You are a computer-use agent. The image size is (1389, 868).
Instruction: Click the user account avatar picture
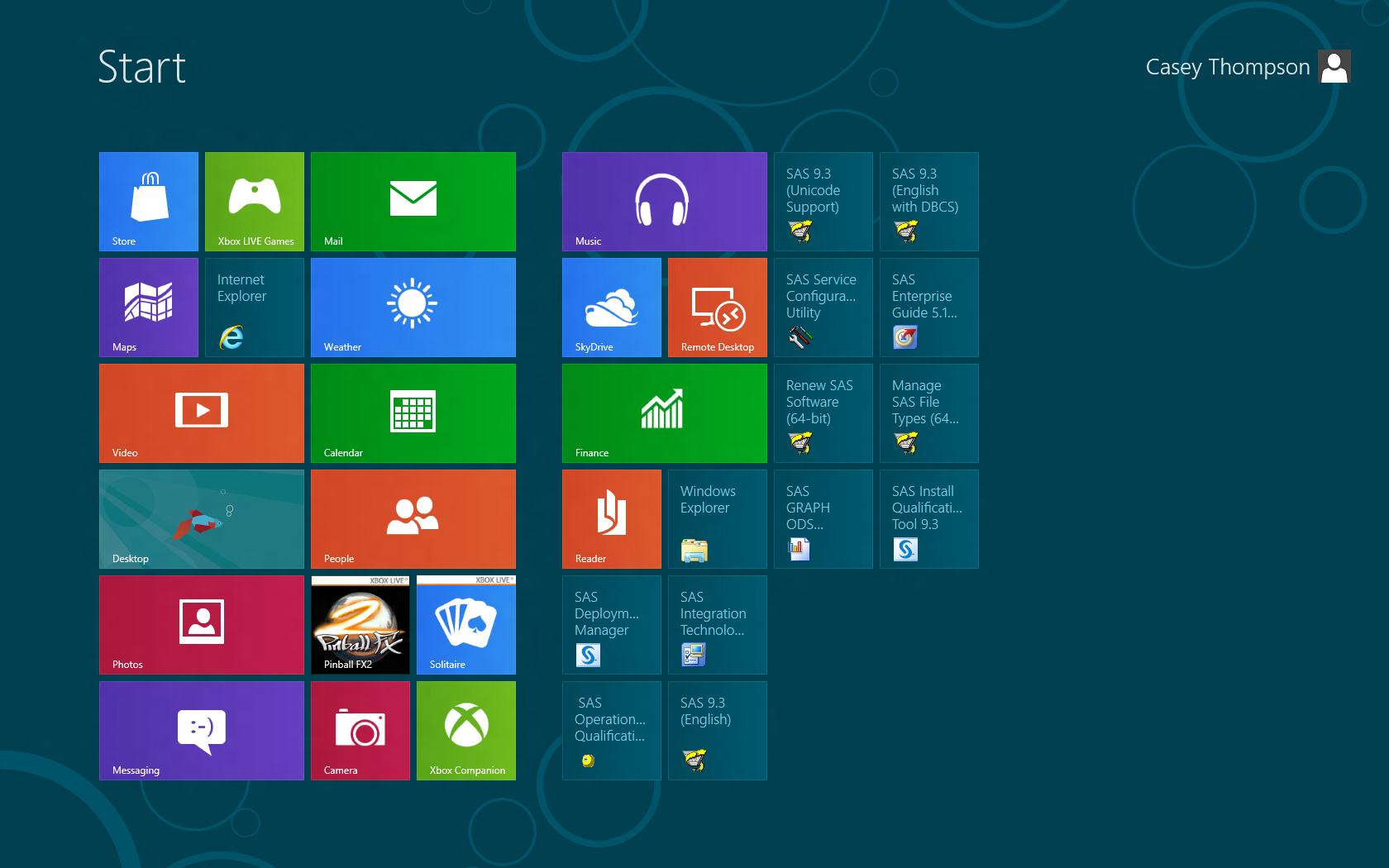click(1334, 66)
